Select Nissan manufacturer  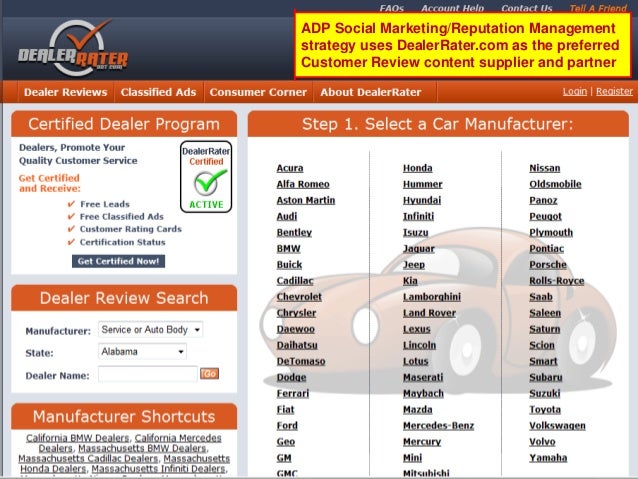pyautogui.click(x=544, y=168)
